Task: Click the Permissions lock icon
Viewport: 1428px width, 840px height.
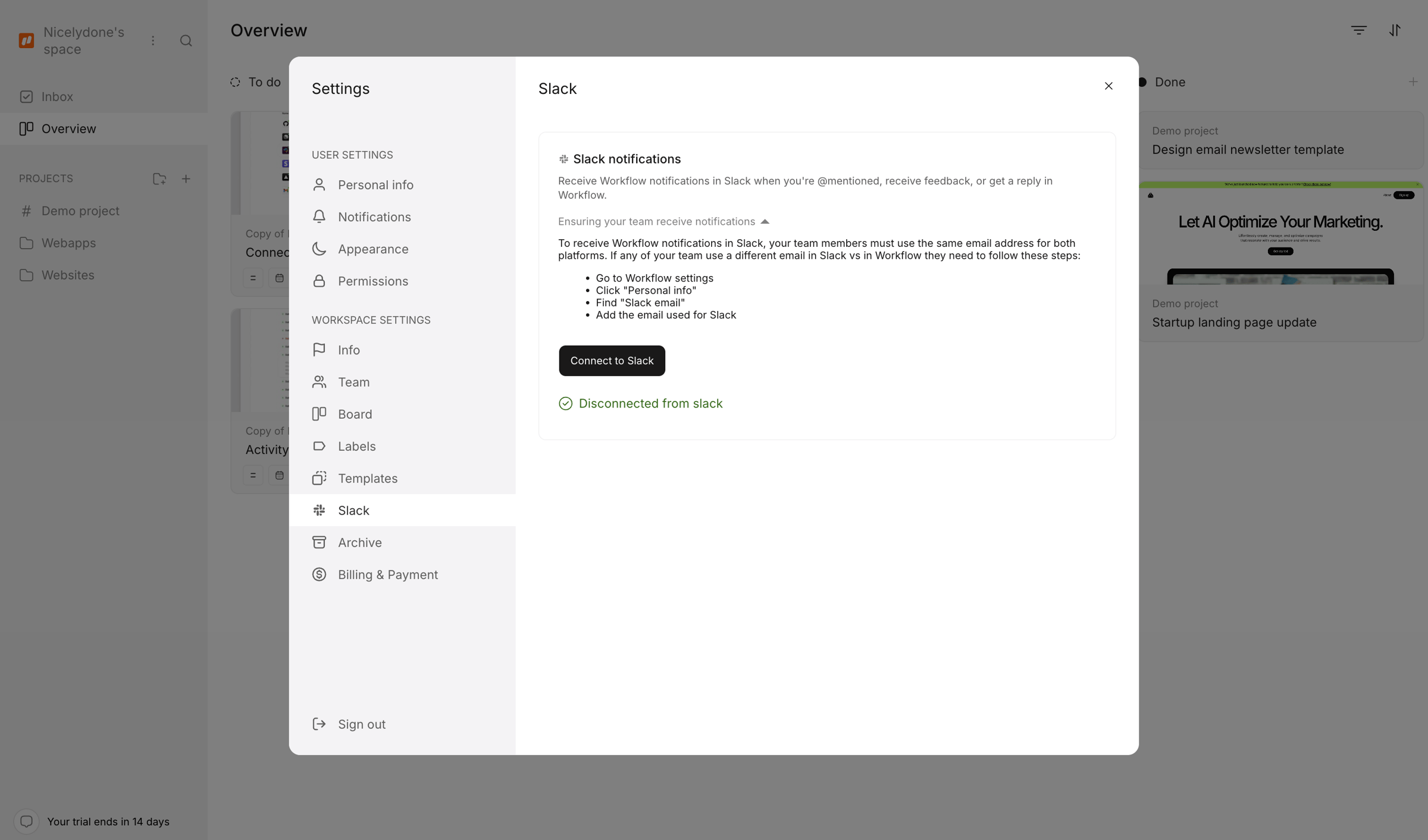Action: click(319, 281)
